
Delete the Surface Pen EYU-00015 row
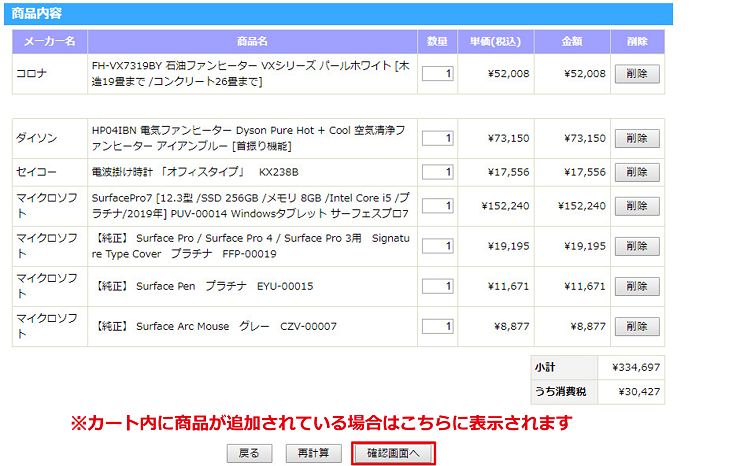tap(637, 286)
